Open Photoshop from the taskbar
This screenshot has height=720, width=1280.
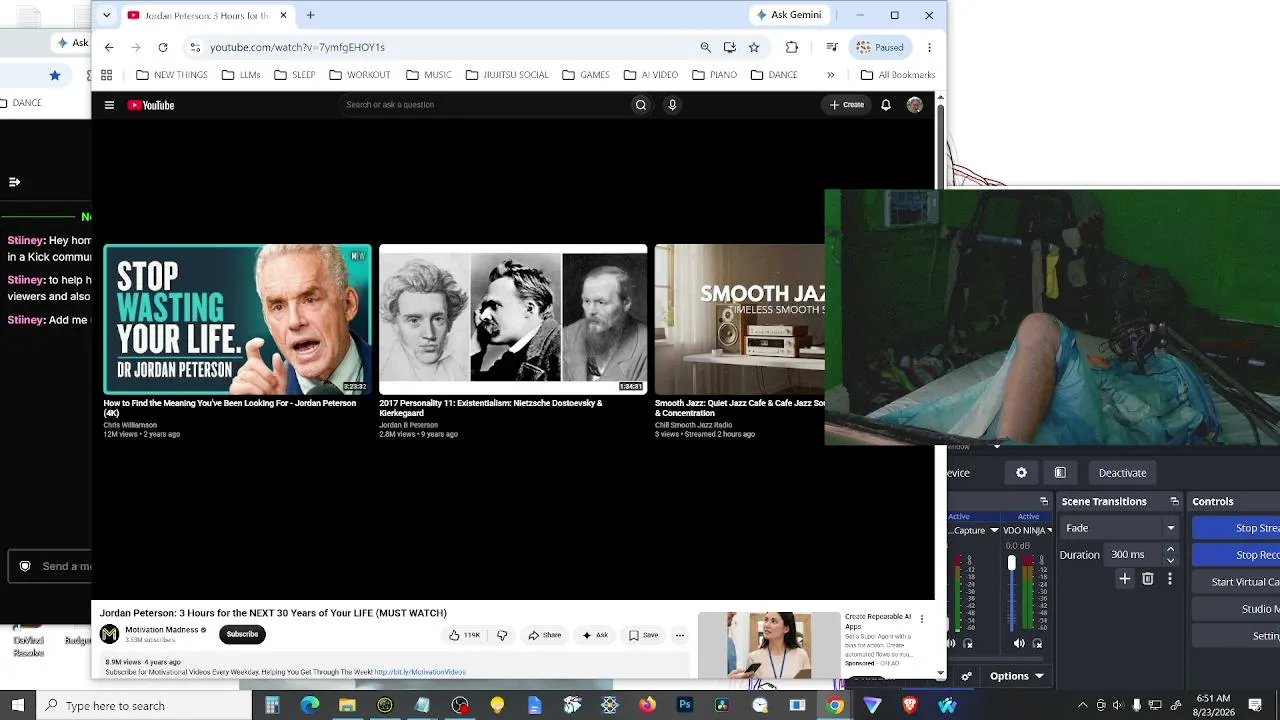685,706
